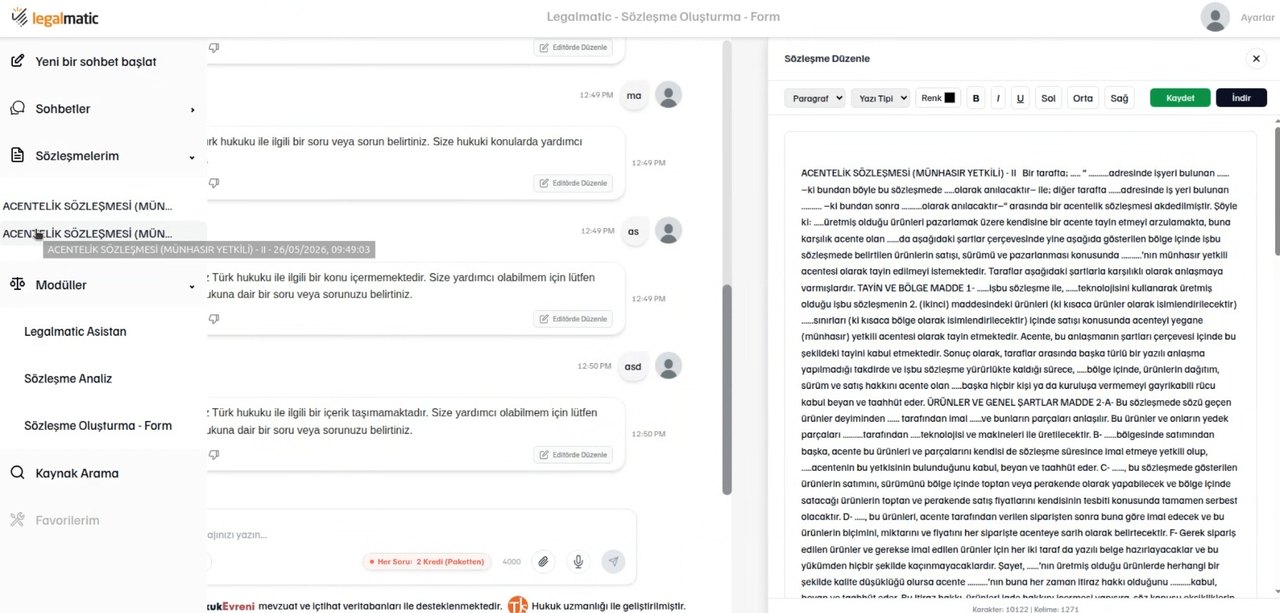
Task: Open Kaynak Arama search
Action: click(77, 474)
